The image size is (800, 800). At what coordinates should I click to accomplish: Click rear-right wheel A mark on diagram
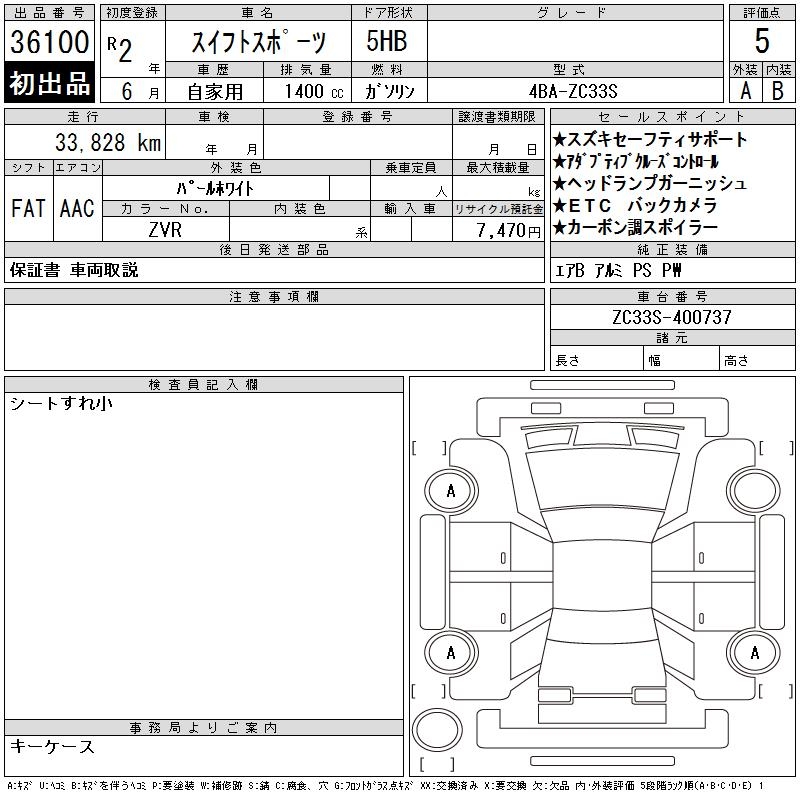point(754,653)
